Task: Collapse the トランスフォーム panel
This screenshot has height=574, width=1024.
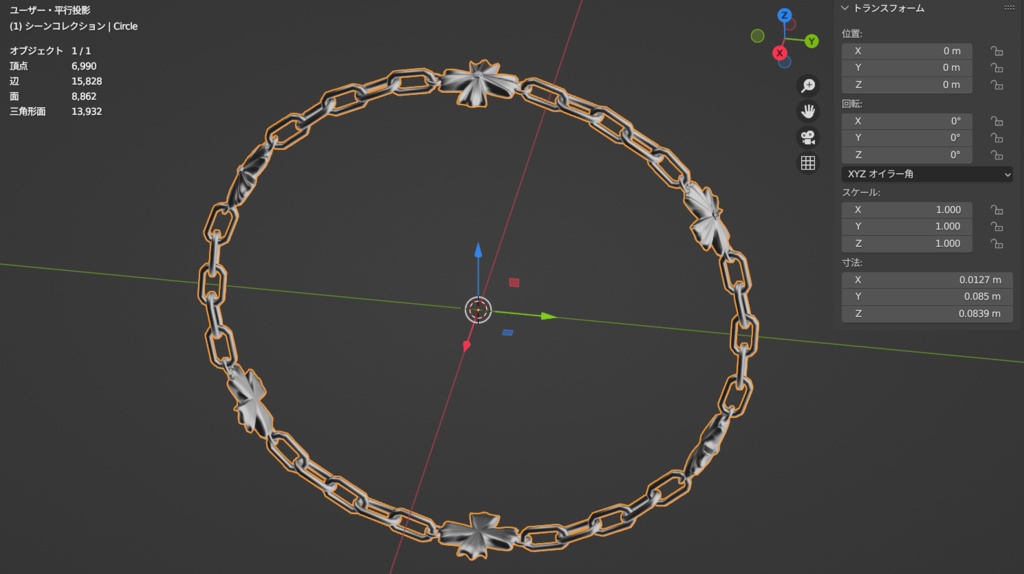Action: 844,8
